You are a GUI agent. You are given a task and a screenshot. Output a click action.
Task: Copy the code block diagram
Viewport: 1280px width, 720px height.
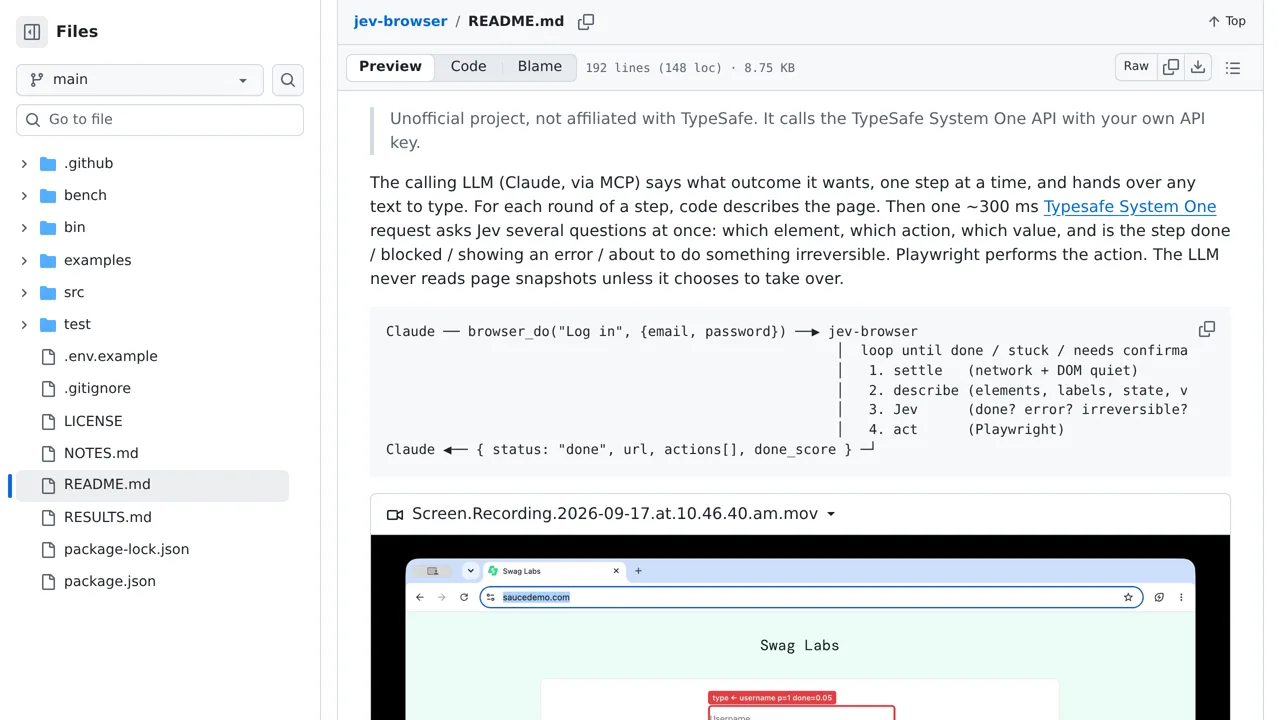1207,329
